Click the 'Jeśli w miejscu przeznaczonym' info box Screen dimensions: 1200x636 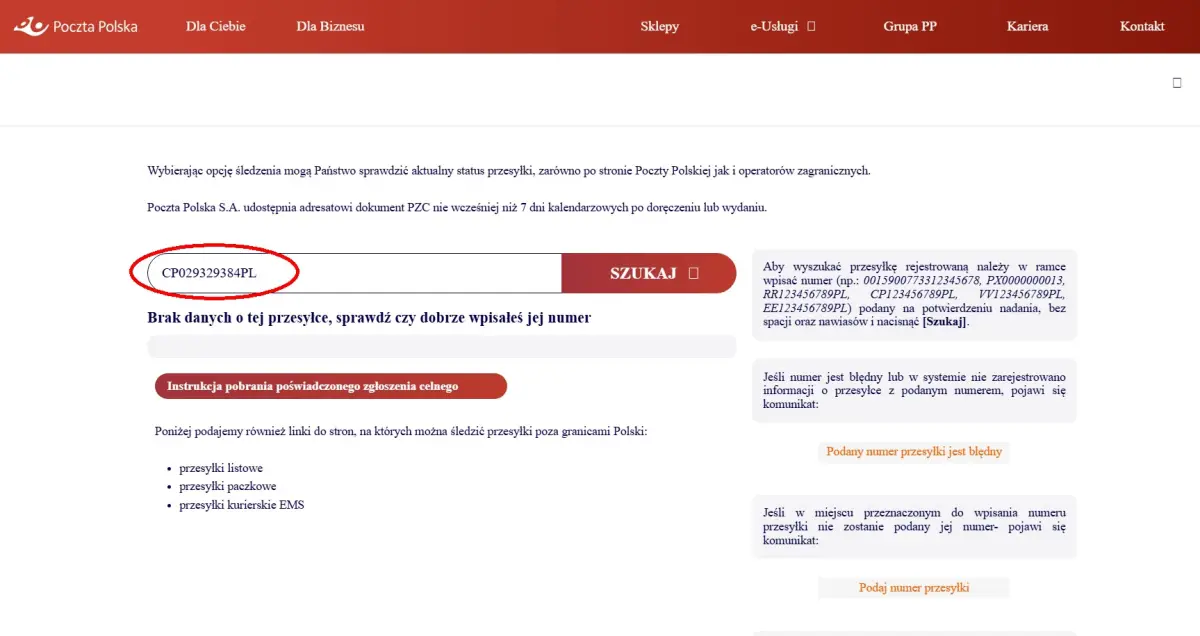click(914, 526)
